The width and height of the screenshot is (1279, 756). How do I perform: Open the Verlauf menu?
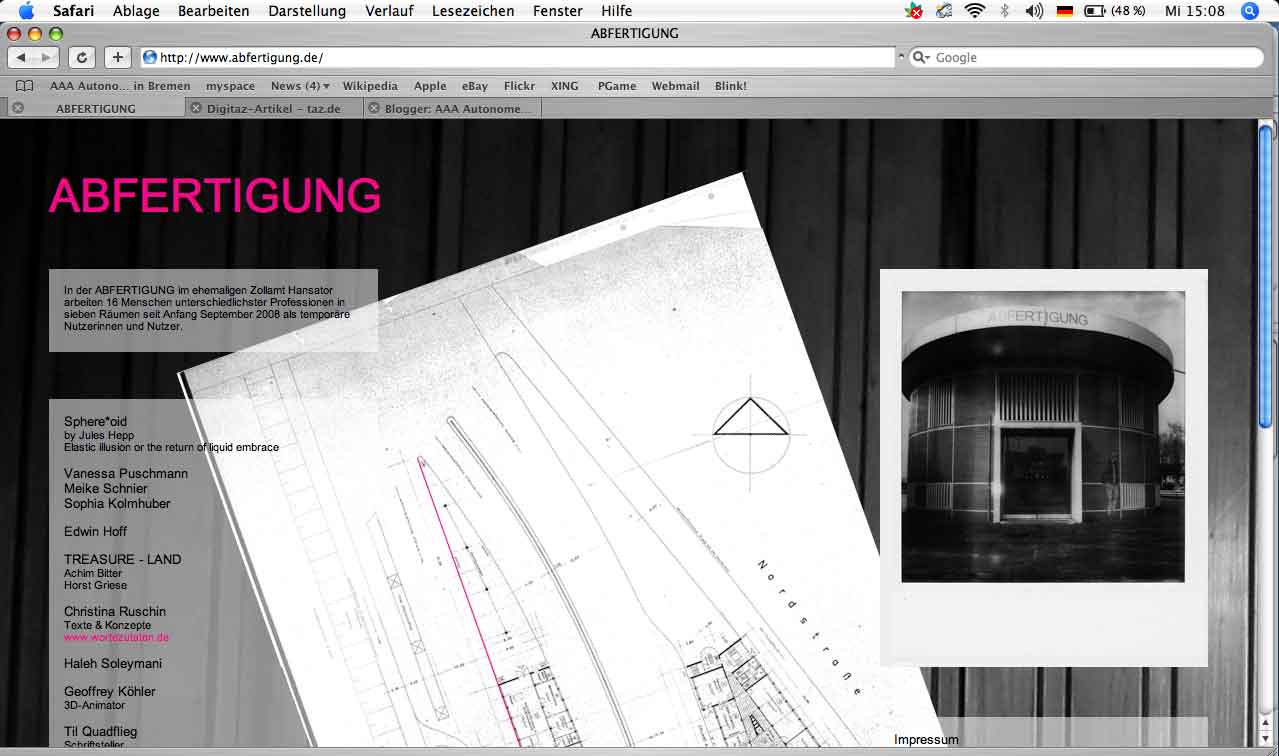pos(389,11)
